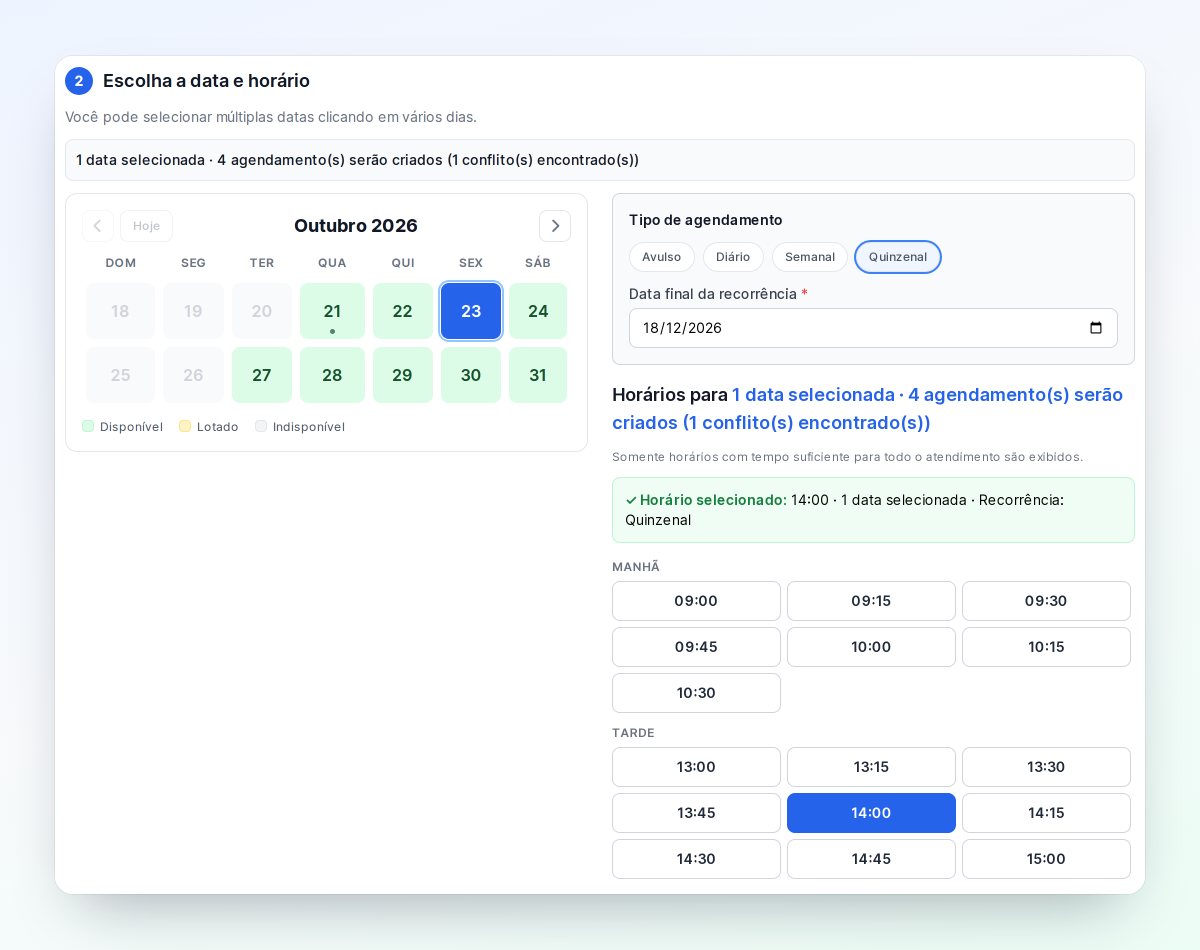The height and width of the screenshot is (950, 1200).
Task: Select the Avulso scheduling type
Action: pyautogui.click(x=661, y=257)
